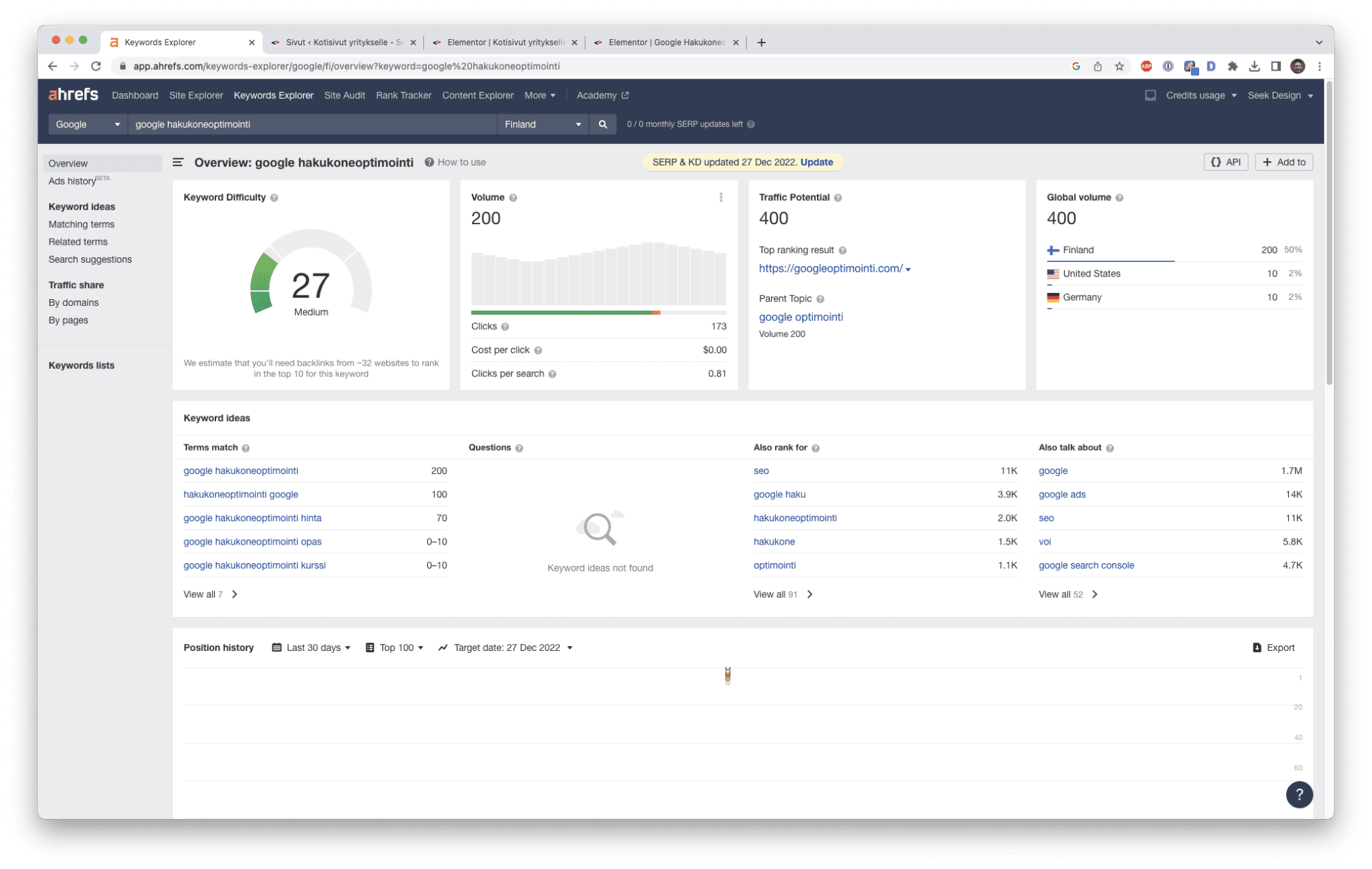Expand the top ranking result URL caret
The height and width of the screenshot is (869, 1372).
pos(908,270)
